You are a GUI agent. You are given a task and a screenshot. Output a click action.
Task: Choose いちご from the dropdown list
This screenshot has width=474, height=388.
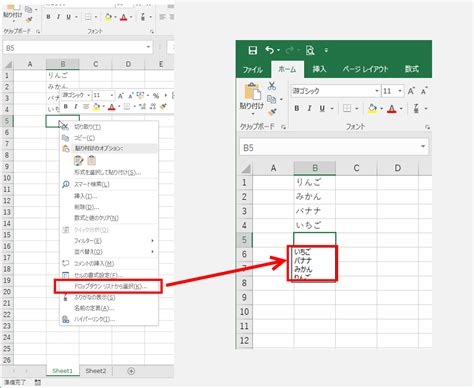click(x=302, y=252)
